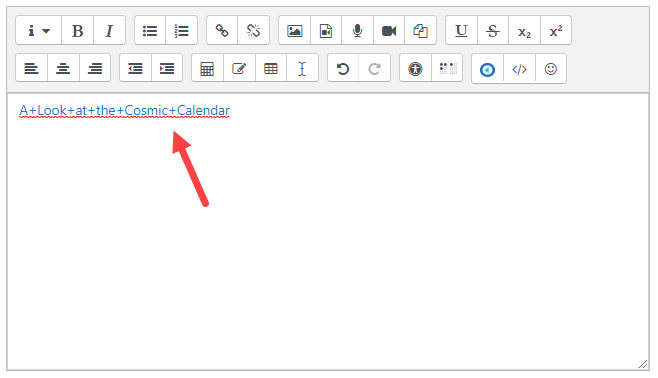The image size is (658, 378).
Task: Click the A+Look+at+the+Cosmic+Calendar link
Action: tap(125, 111)
